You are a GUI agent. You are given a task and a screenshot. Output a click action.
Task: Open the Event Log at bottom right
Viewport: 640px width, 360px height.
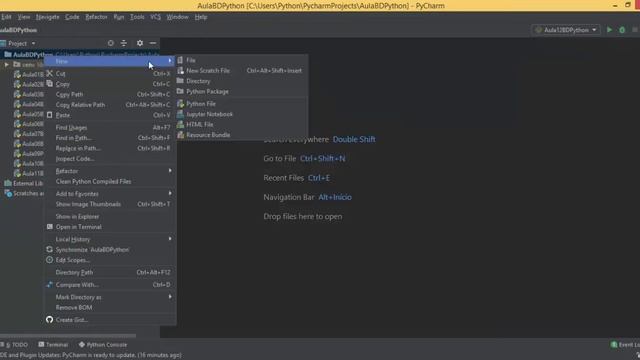click(625, 344)
